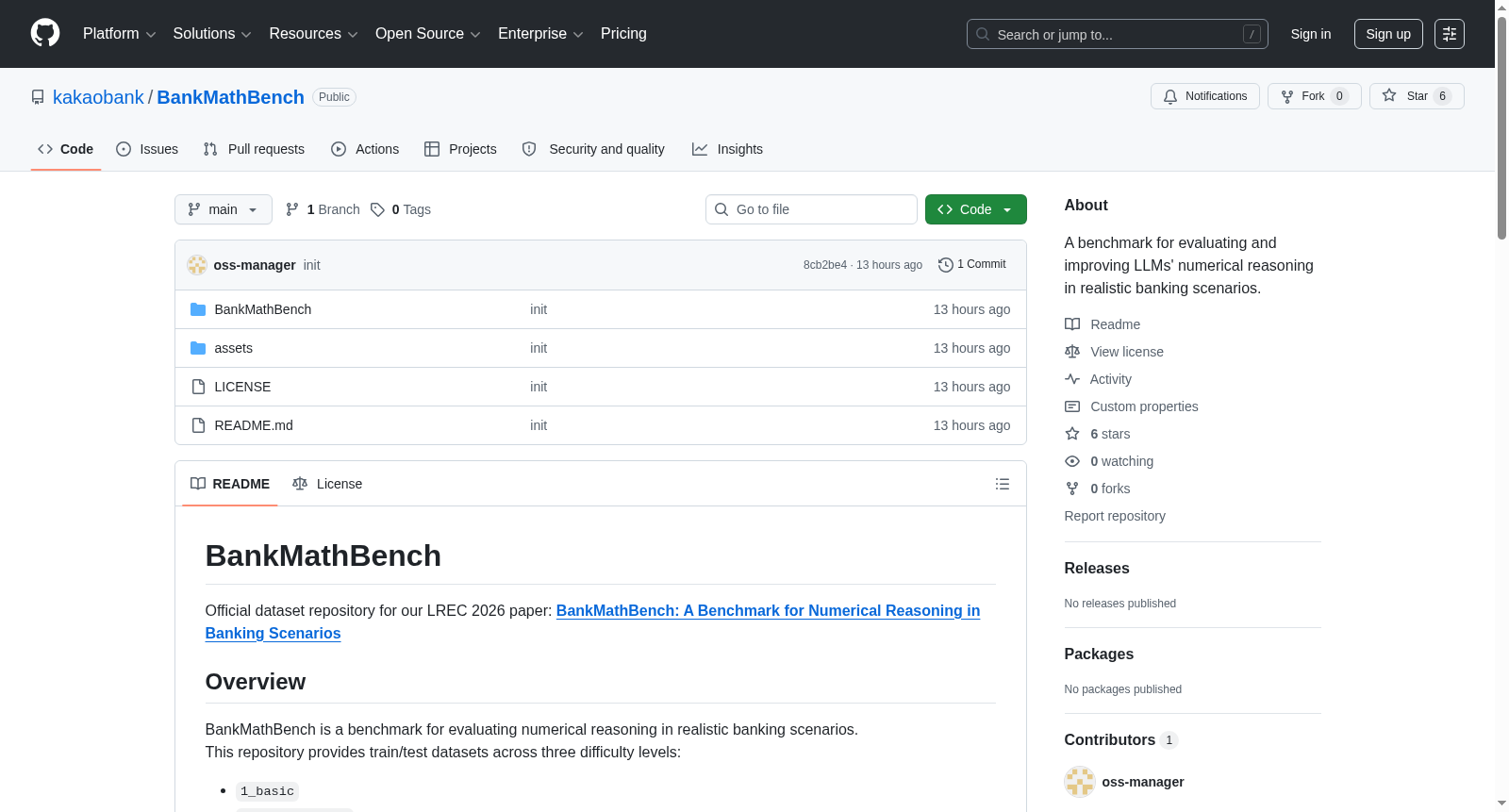Expand the Open Source menu
The image size is (1509, 812).
point(428,34)
